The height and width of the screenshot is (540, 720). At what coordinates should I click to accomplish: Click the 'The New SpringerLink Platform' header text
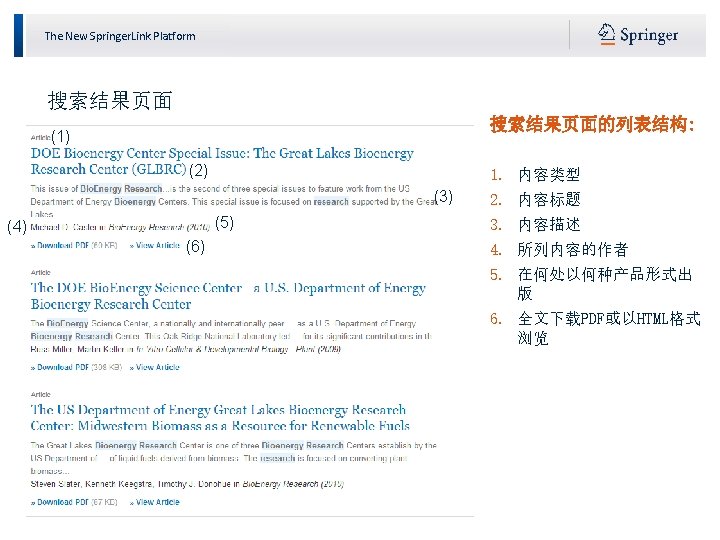click(x=120, y=36)
